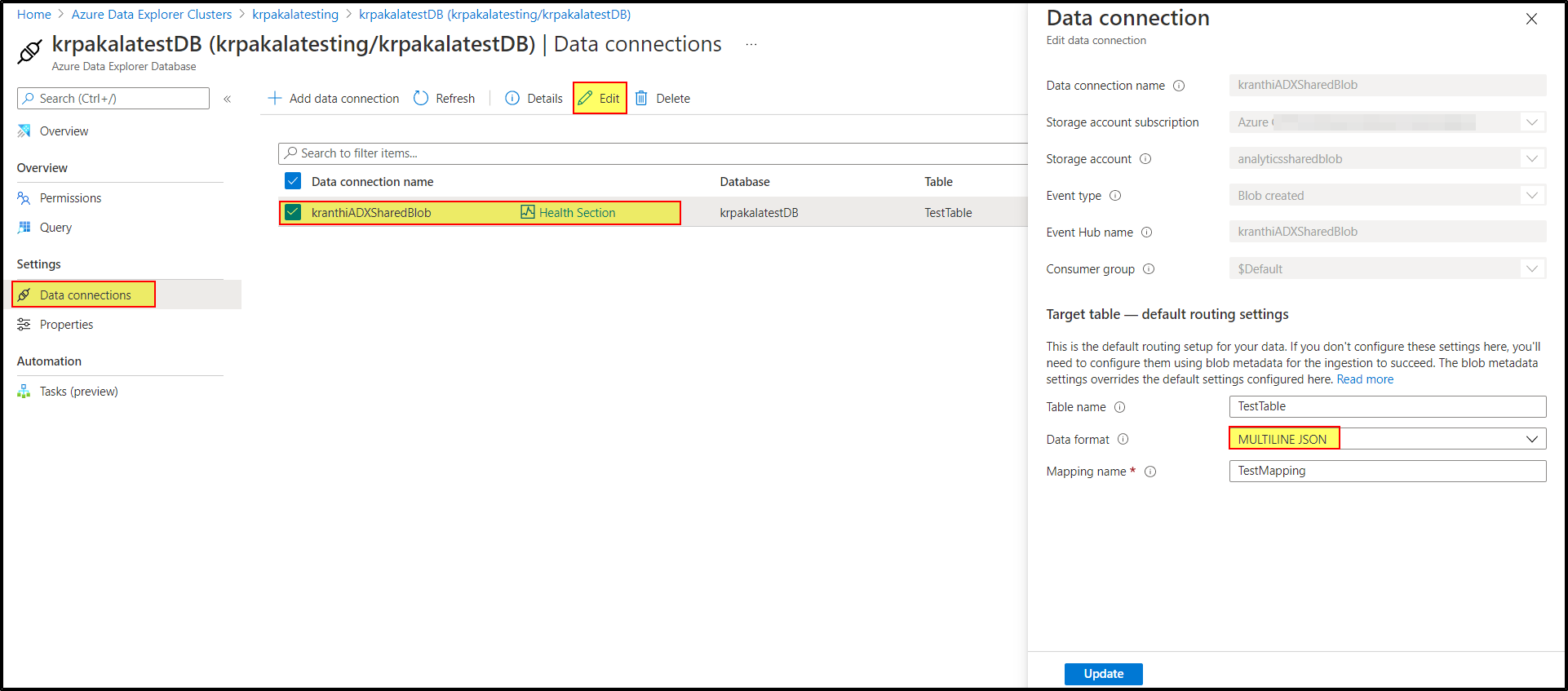Viewport: 1568px width, 691px height.
Task: Click the Edit pencil icon
Action: tap(585, 98)
